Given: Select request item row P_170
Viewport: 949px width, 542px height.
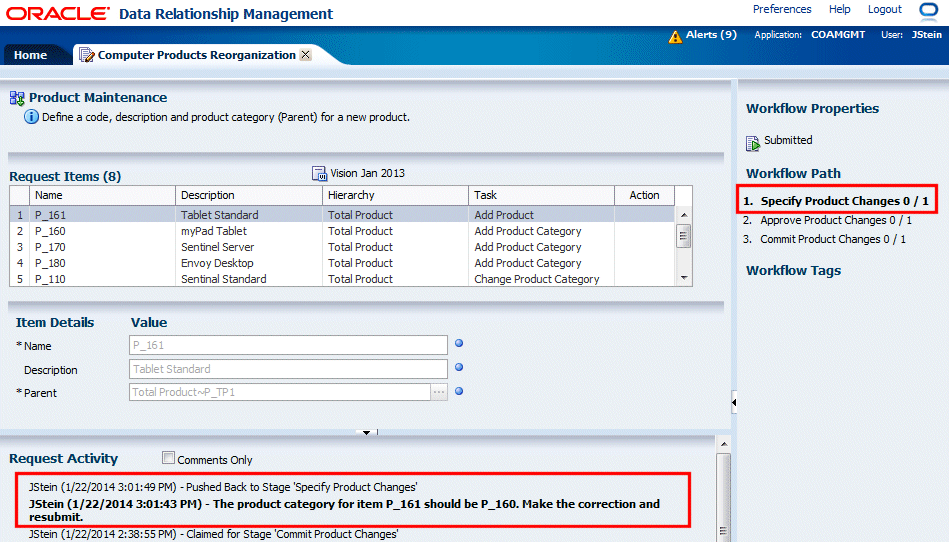Looking at the screenshot, I should (x=342, y=247).
